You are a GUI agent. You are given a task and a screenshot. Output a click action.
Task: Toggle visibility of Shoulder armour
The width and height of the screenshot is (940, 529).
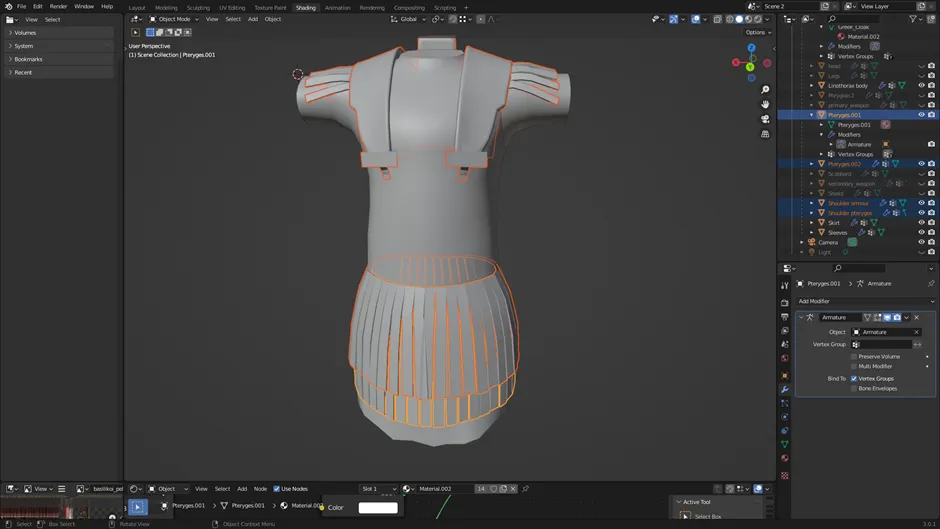[x=921, y=203]
